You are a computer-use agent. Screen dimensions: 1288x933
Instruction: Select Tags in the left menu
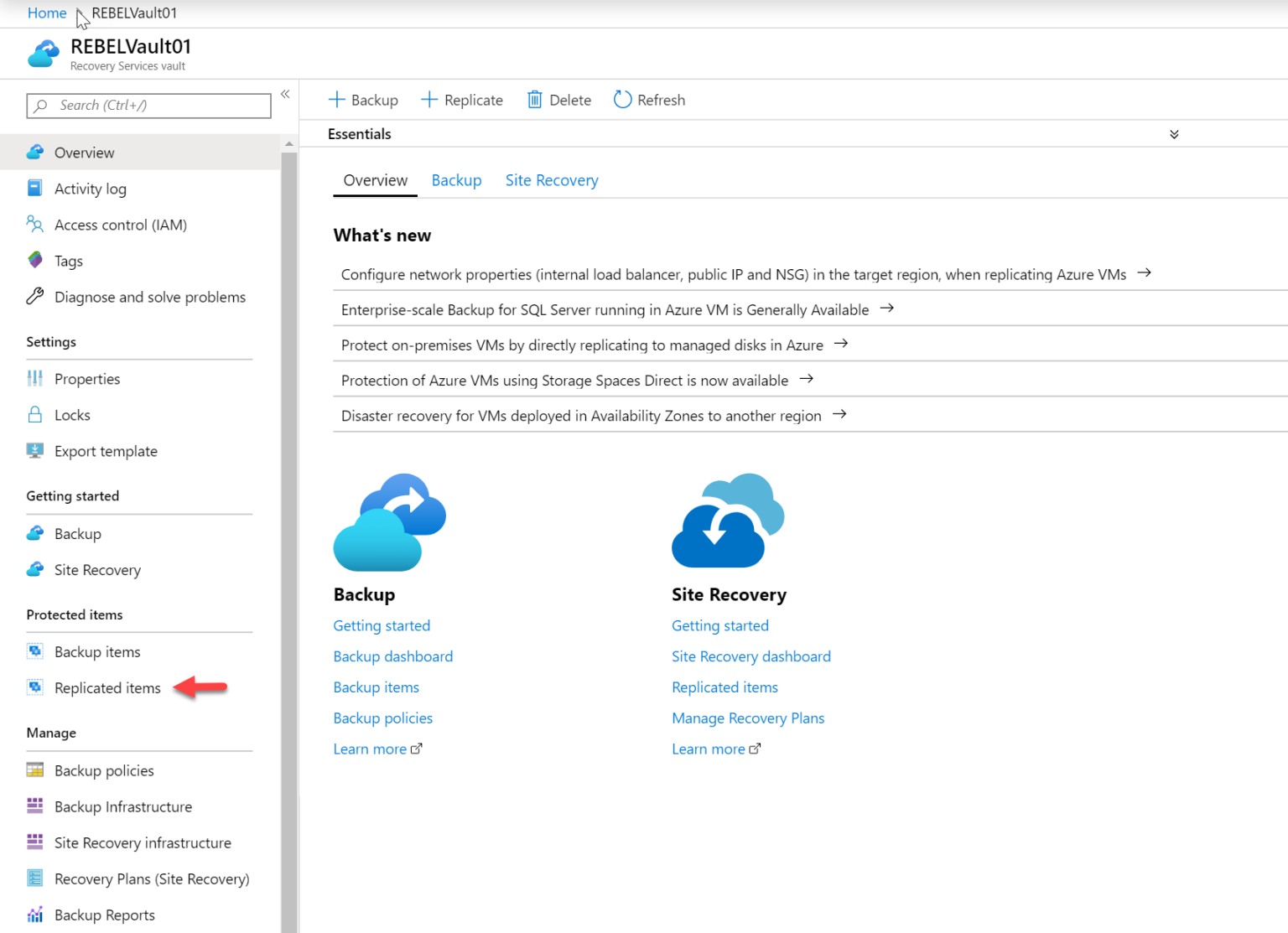(x=68, y=261)
